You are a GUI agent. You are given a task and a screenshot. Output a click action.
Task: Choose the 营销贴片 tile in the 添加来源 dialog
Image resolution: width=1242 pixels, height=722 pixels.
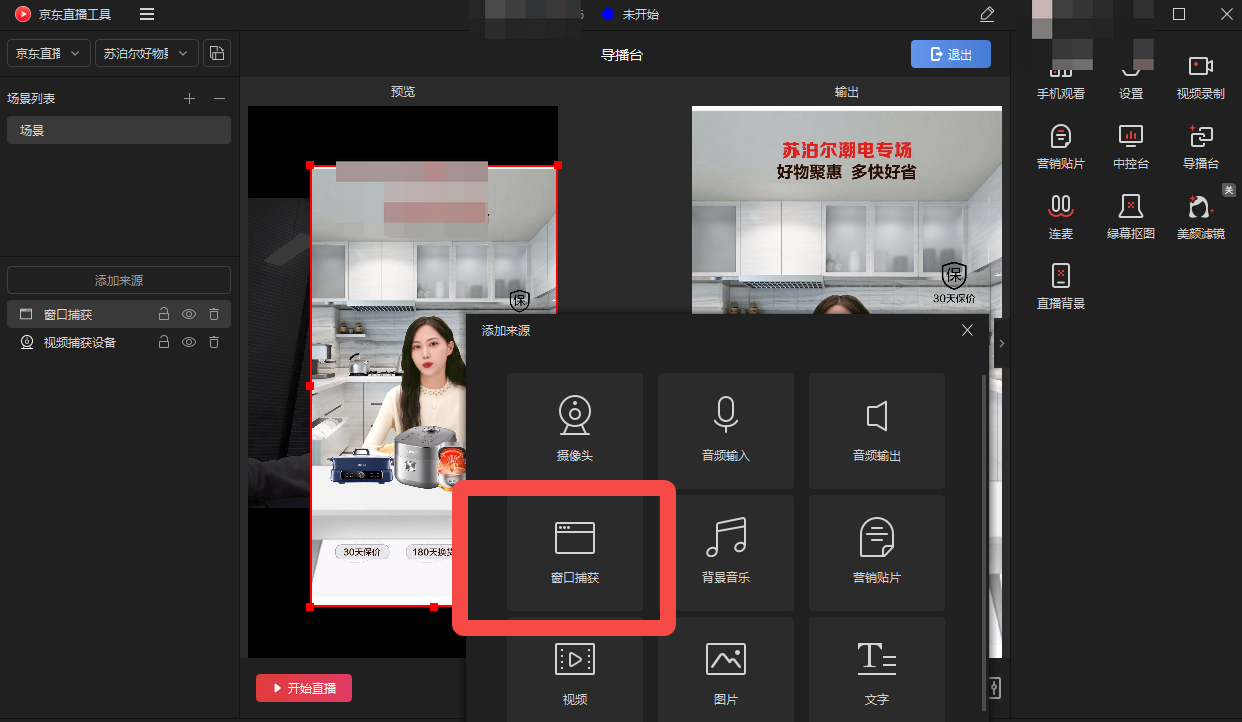[877, 552]
